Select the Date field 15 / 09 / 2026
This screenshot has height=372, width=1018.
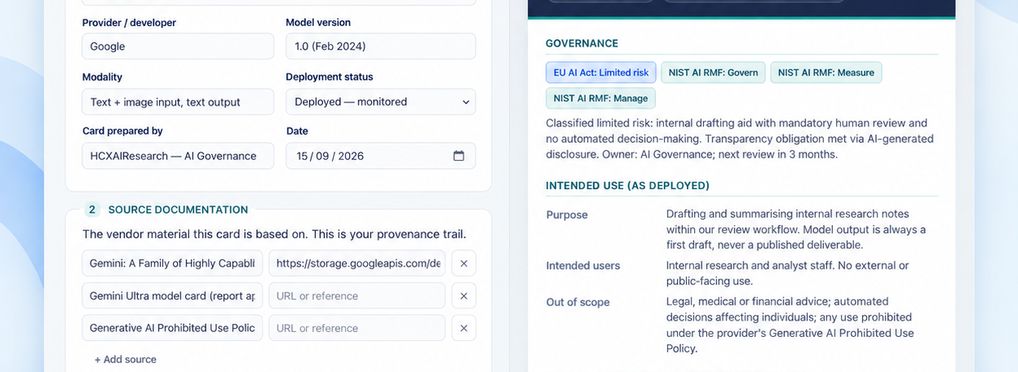point(380,156)
